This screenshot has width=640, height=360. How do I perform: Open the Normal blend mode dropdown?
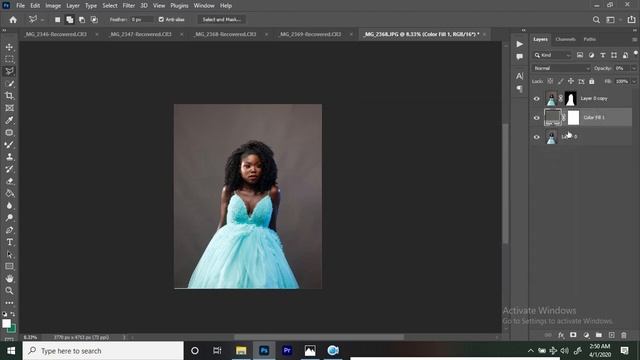[x=561, y=68]
